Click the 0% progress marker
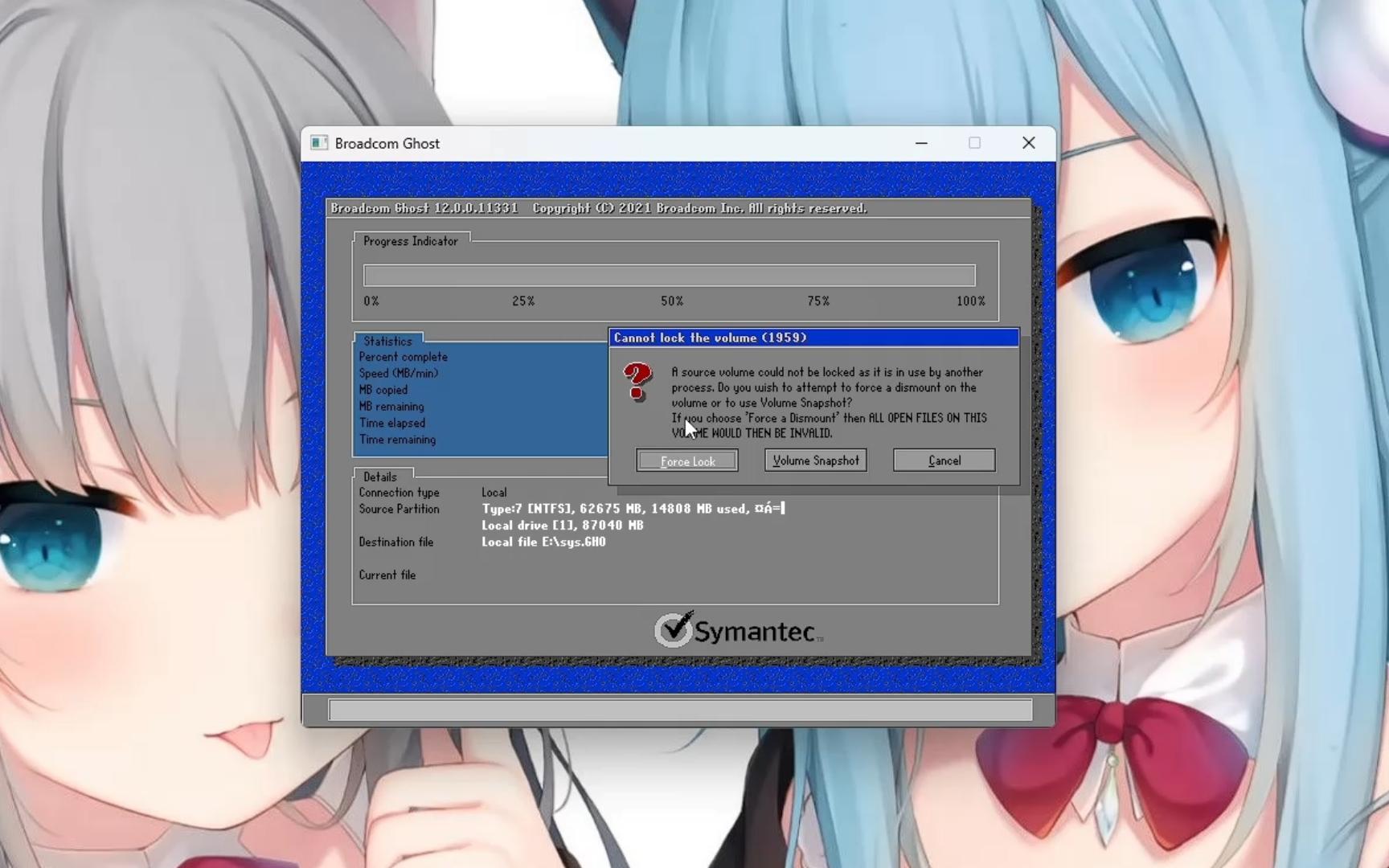Screen dimensions: 1389x868 coord(371,301)
